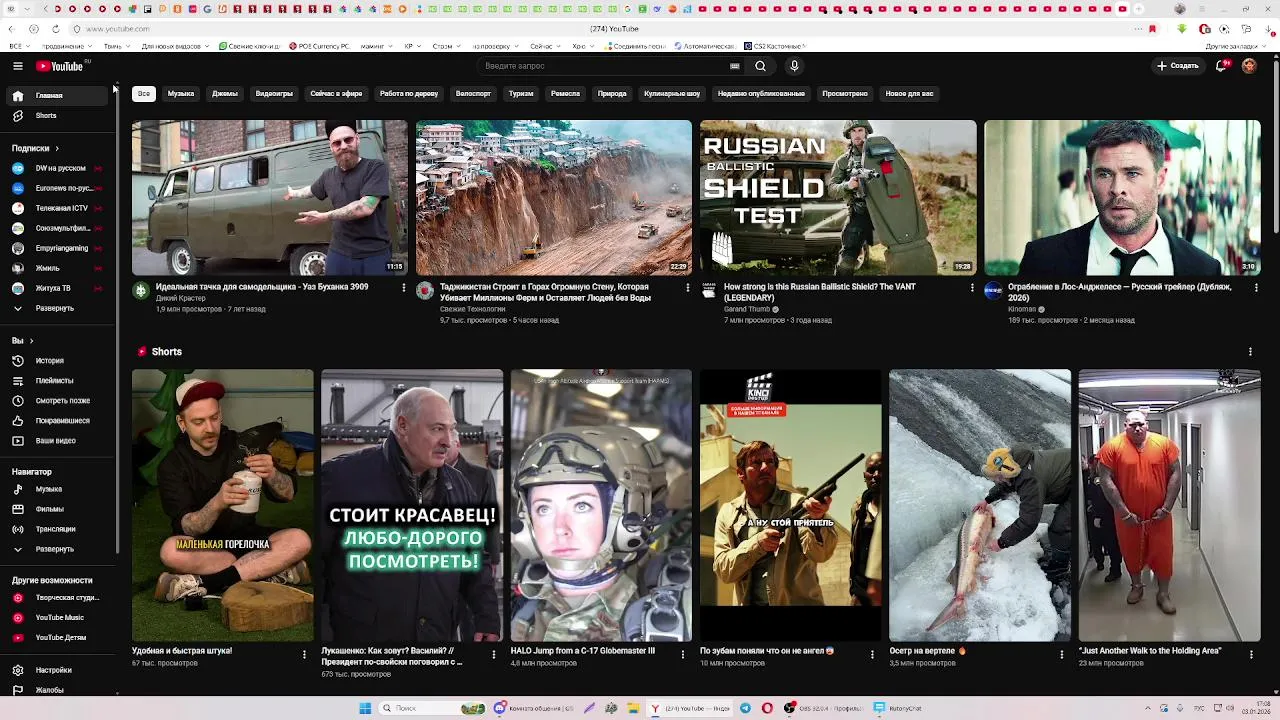Select the Новое для вас chip

909,94
